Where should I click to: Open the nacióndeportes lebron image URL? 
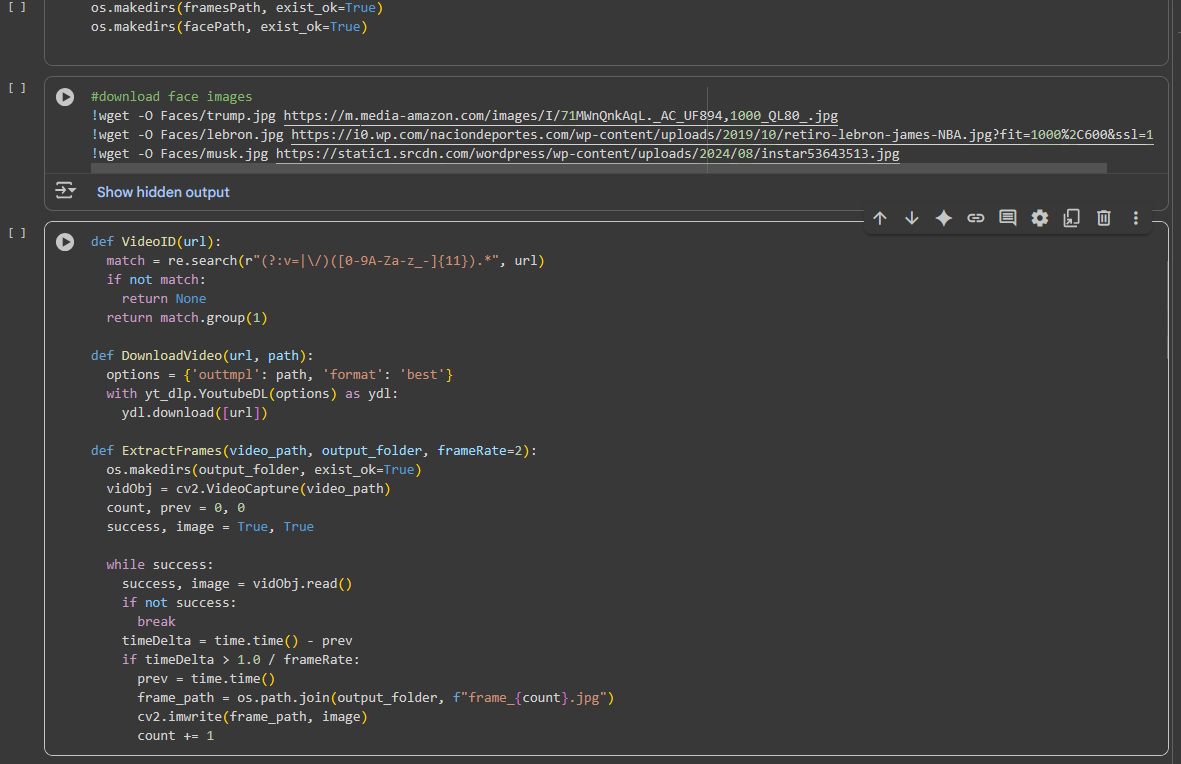722,135
